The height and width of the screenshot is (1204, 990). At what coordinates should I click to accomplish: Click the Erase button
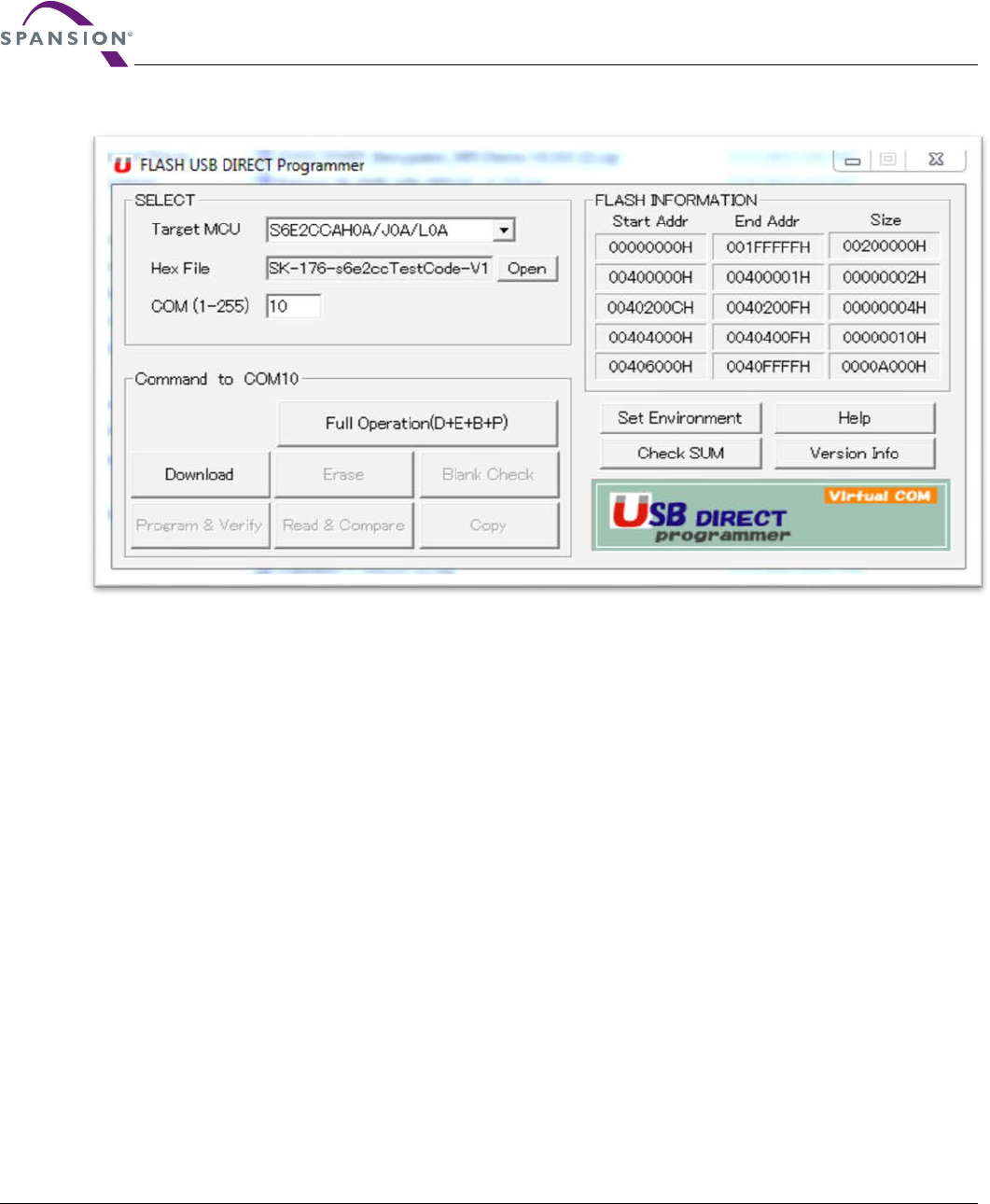click(343, 474)
